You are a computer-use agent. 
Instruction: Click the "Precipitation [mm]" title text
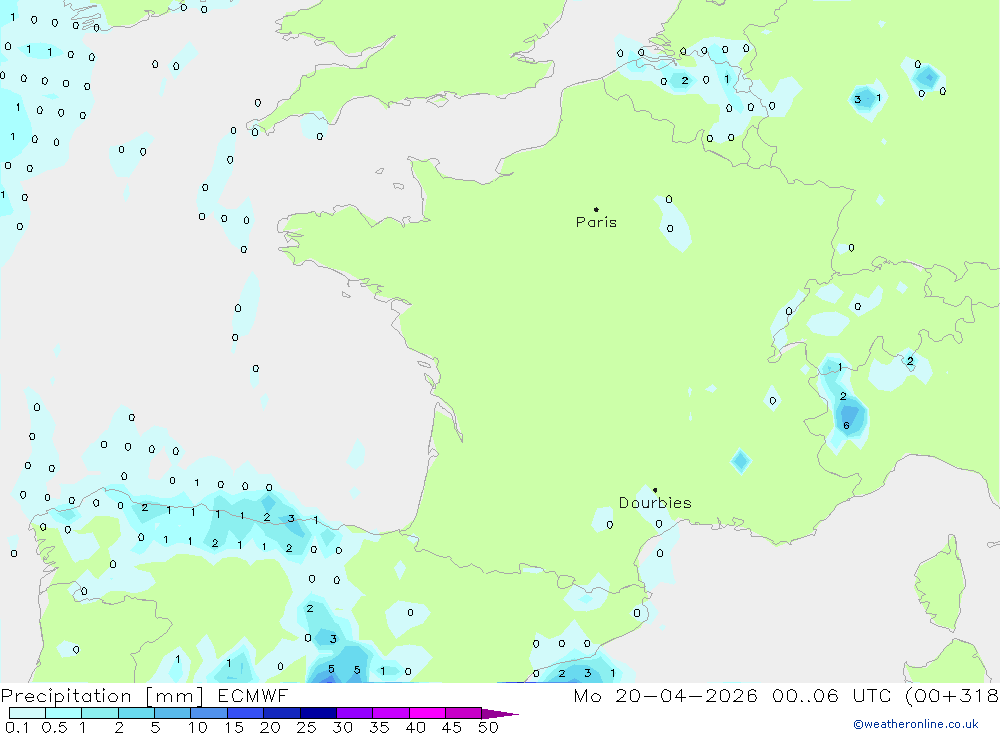(102, 696)
